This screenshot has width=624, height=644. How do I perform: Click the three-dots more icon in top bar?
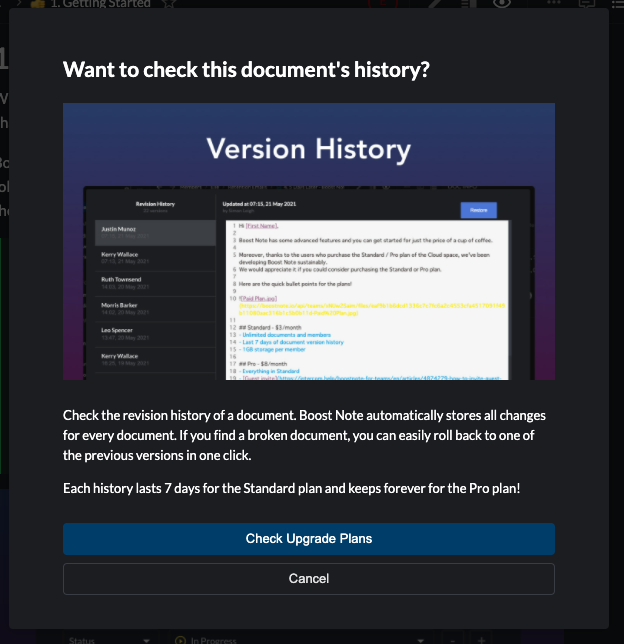[x=553, y=3]
